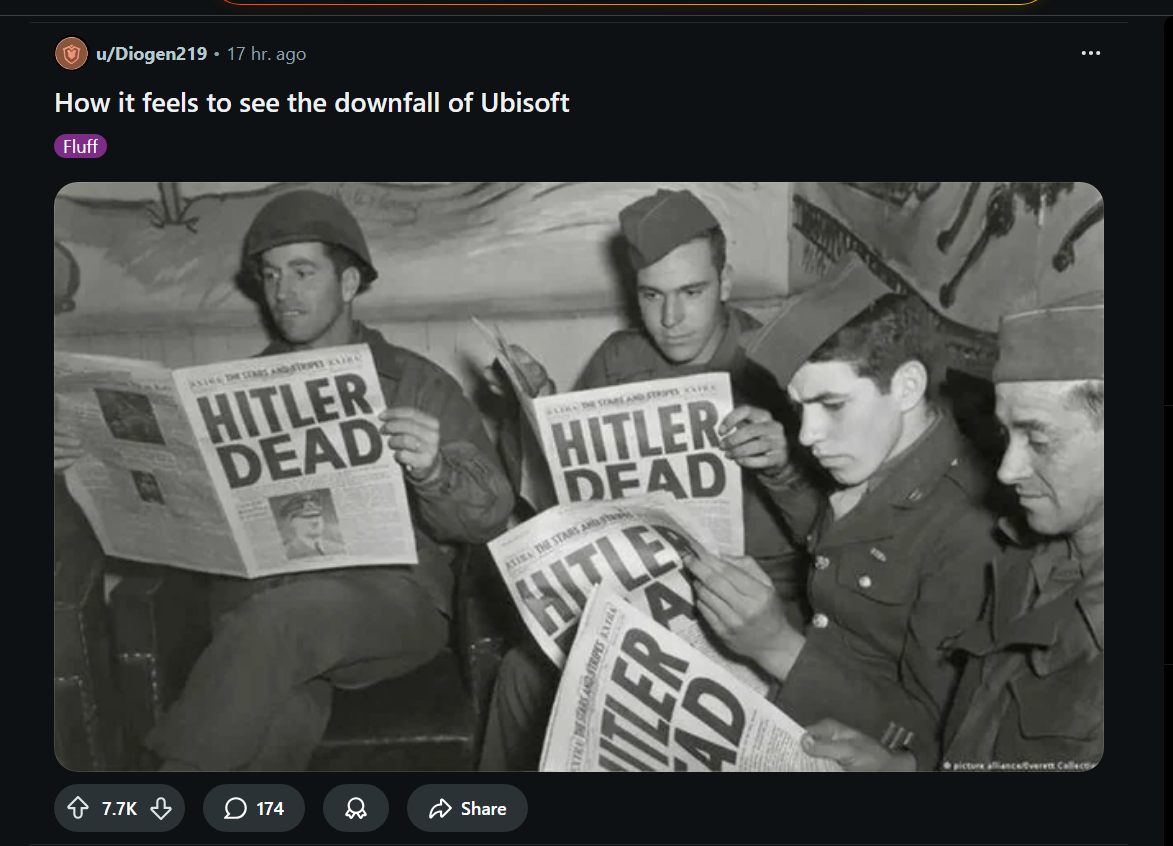Viewport: 1173px width, 846px height.
Task: Open the post titled How it feels to see the downfall of Ubisoft
Action: pos(311,102)
